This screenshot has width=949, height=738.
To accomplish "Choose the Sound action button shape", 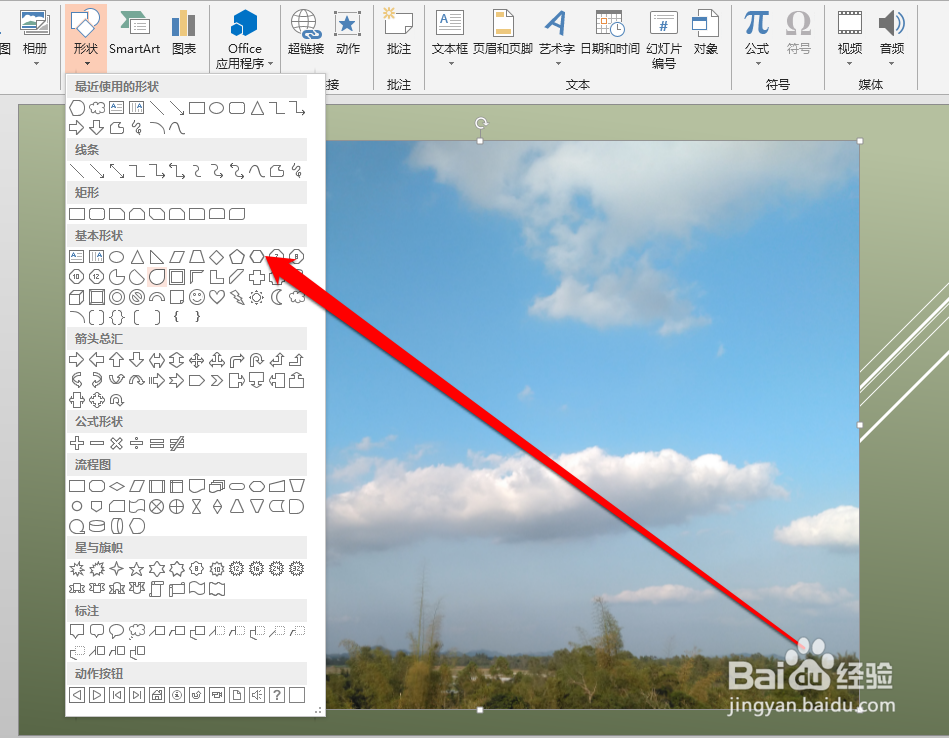I will (x=257, y=695).
